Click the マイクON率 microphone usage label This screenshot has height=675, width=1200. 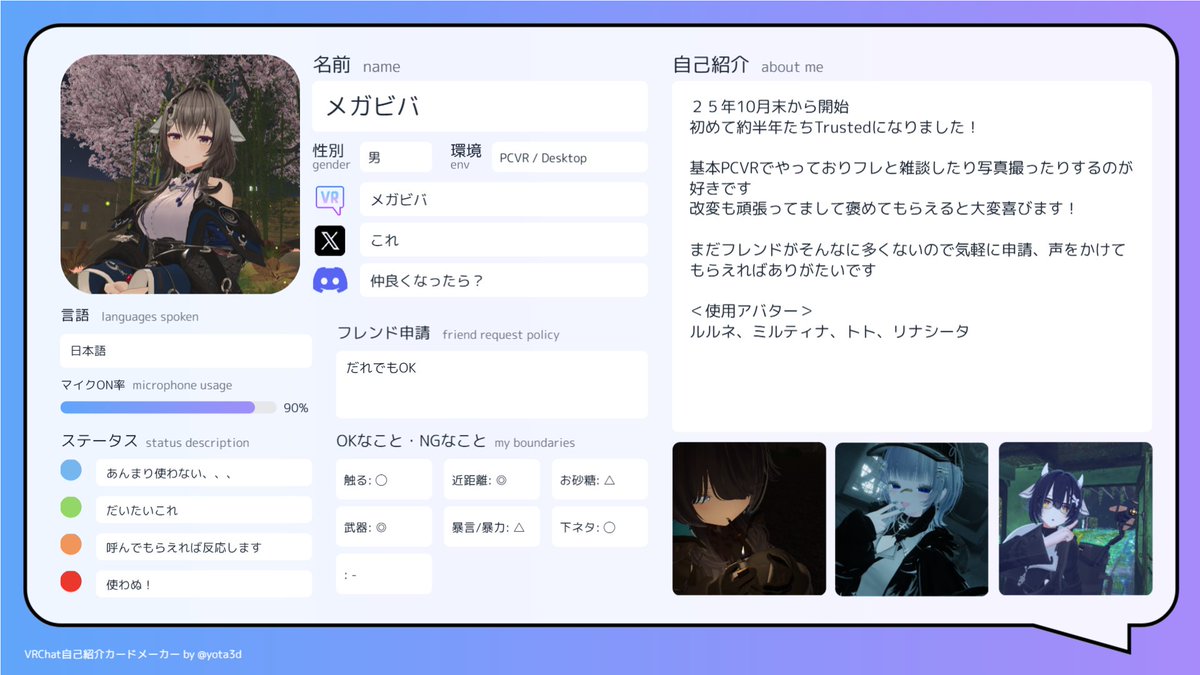tap(146, 385)
